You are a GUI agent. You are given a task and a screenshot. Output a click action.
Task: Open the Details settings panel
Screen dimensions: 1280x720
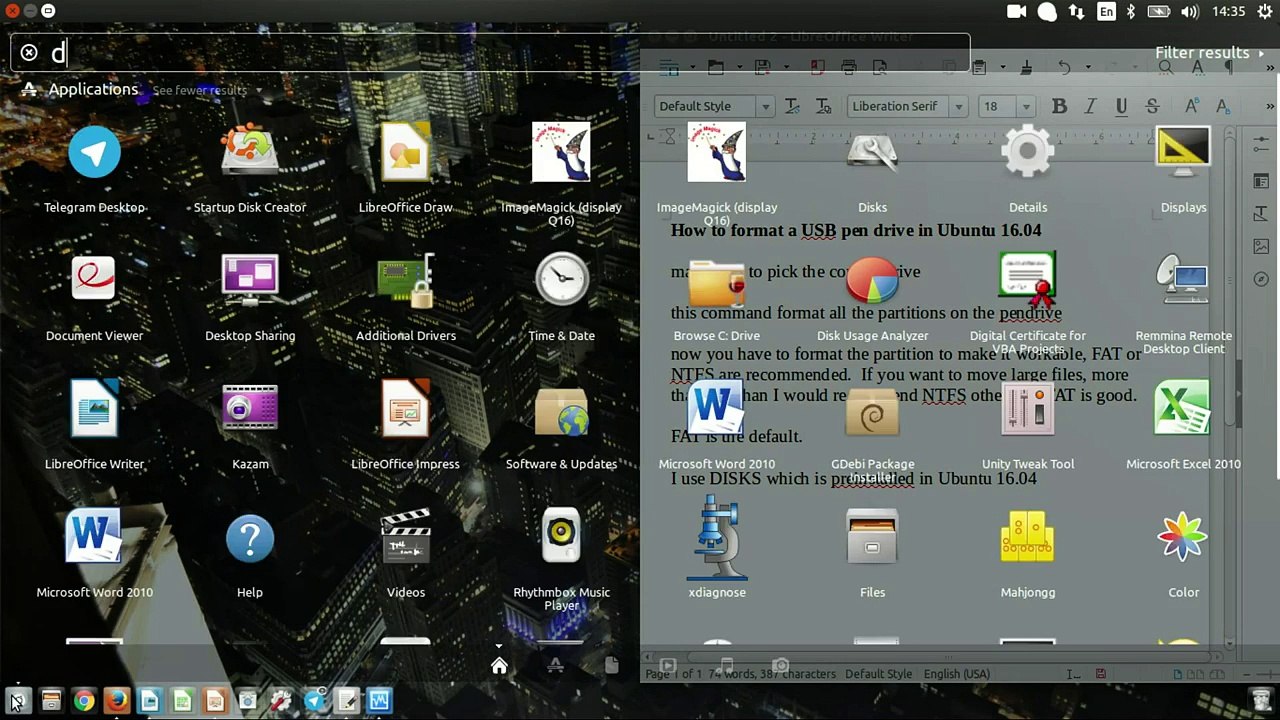coord(1028,167)
